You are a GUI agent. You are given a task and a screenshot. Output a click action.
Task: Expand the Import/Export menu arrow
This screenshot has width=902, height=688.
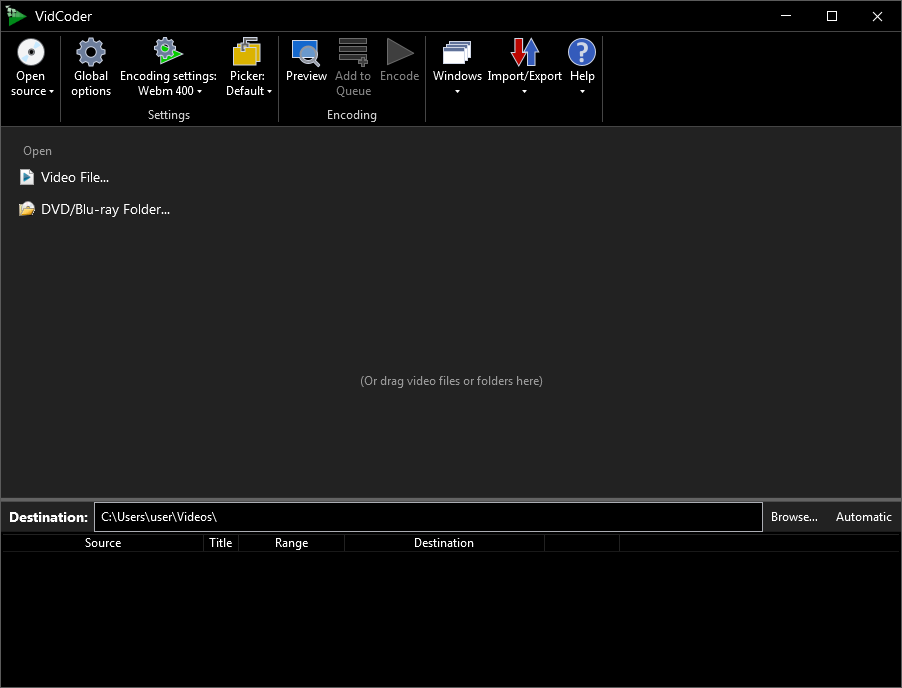[x=525, y=91]
